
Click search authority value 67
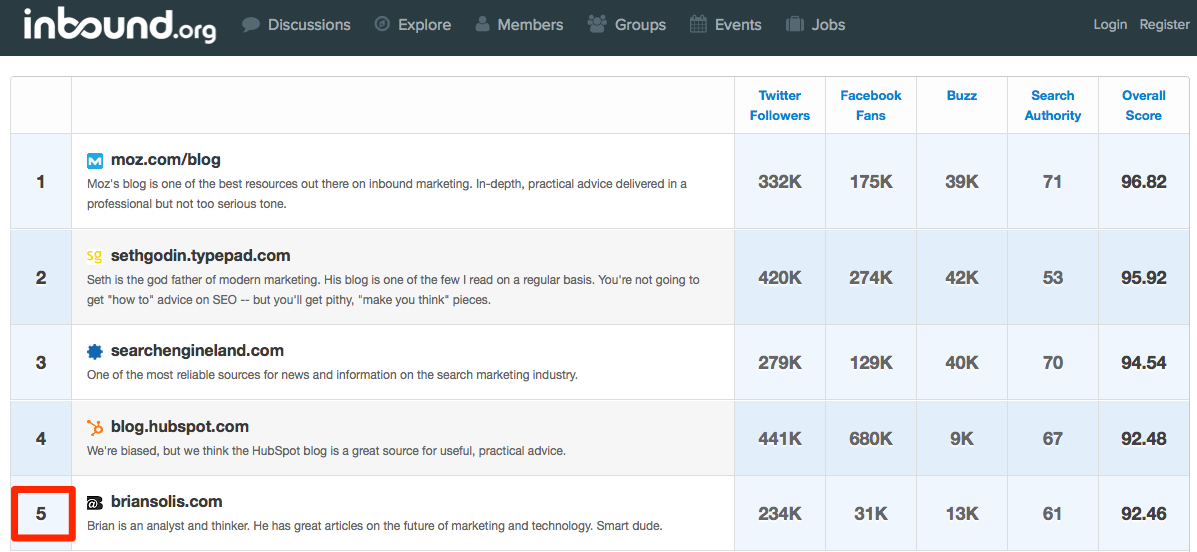pyautogui.click(x=1053, y=438)
